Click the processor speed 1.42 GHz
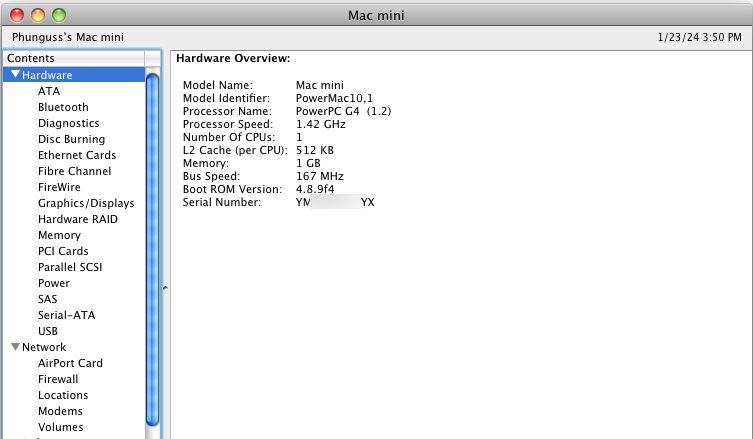Viewport: 753px width, 439px height. 321,124
